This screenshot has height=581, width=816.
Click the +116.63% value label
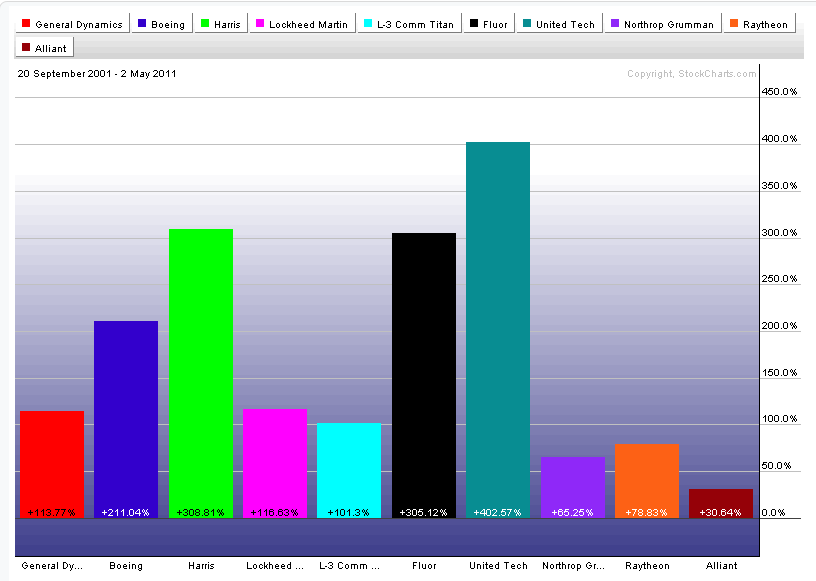(274, 512)
